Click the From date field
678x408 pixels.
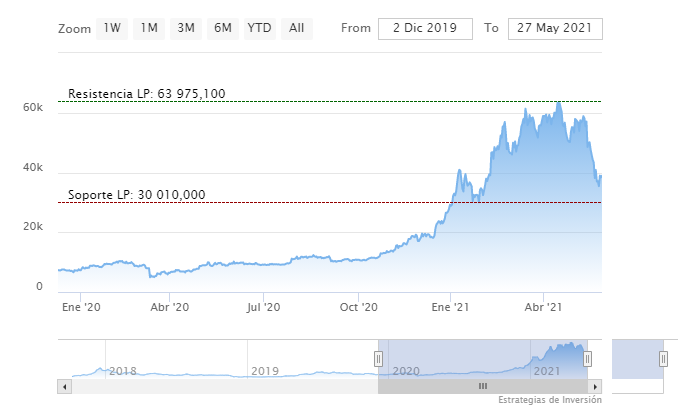pos(425,28)
